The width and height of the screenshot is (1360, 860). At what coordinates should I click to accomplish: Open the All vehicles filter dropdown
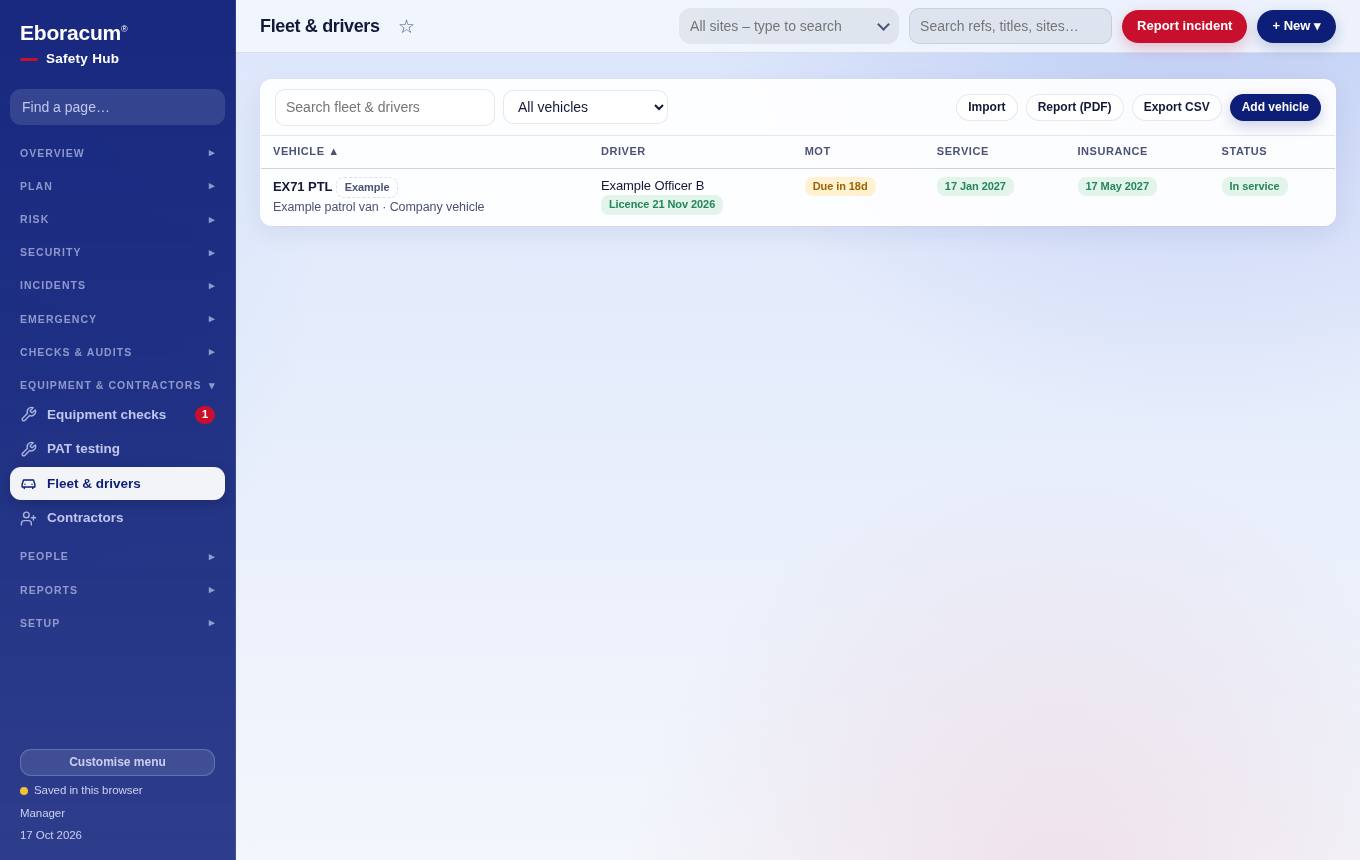pyautogui.click(x=585, y=107)
